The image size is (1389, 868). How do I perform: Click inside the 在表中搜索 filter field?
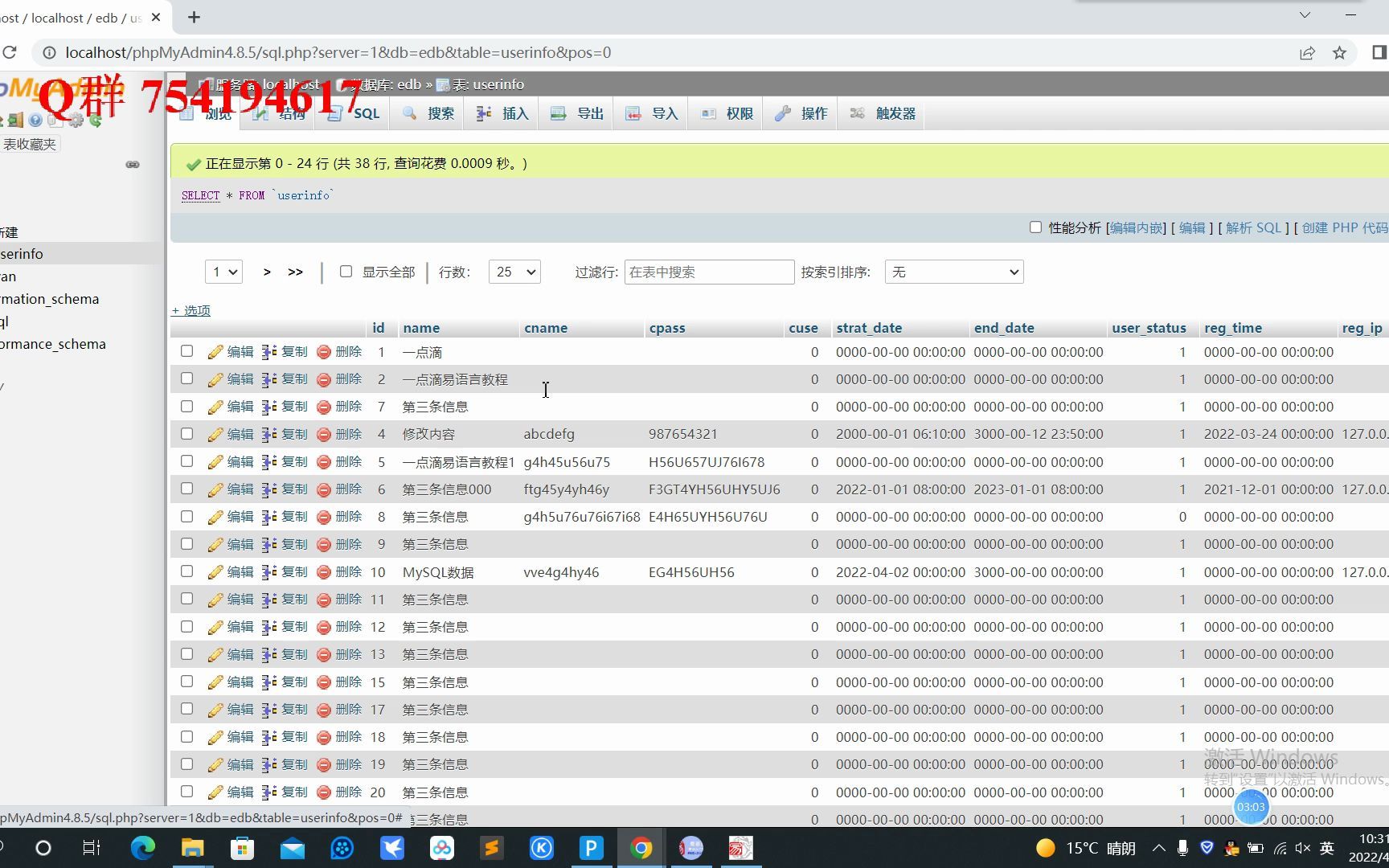point(708,272)
